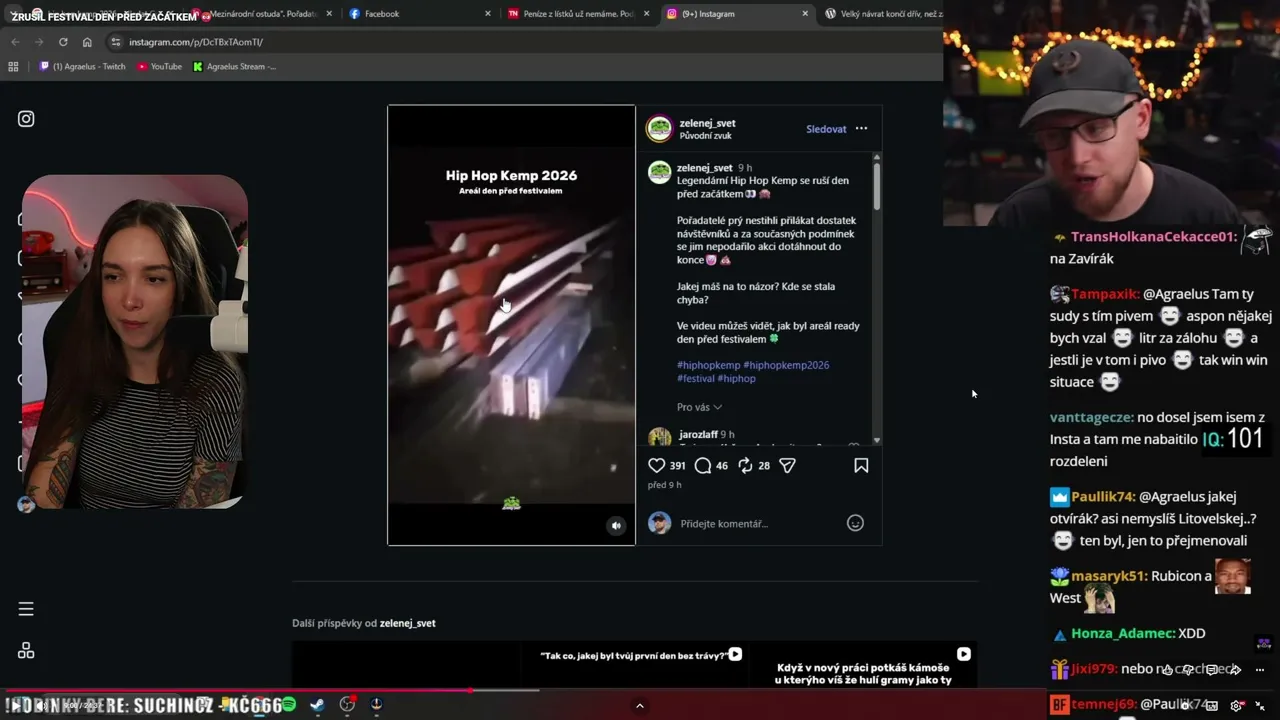Open the Instagram hamburger More menu
This screenshot has height=720, width=1280.
pyautogui.click(x=26, y=609)
